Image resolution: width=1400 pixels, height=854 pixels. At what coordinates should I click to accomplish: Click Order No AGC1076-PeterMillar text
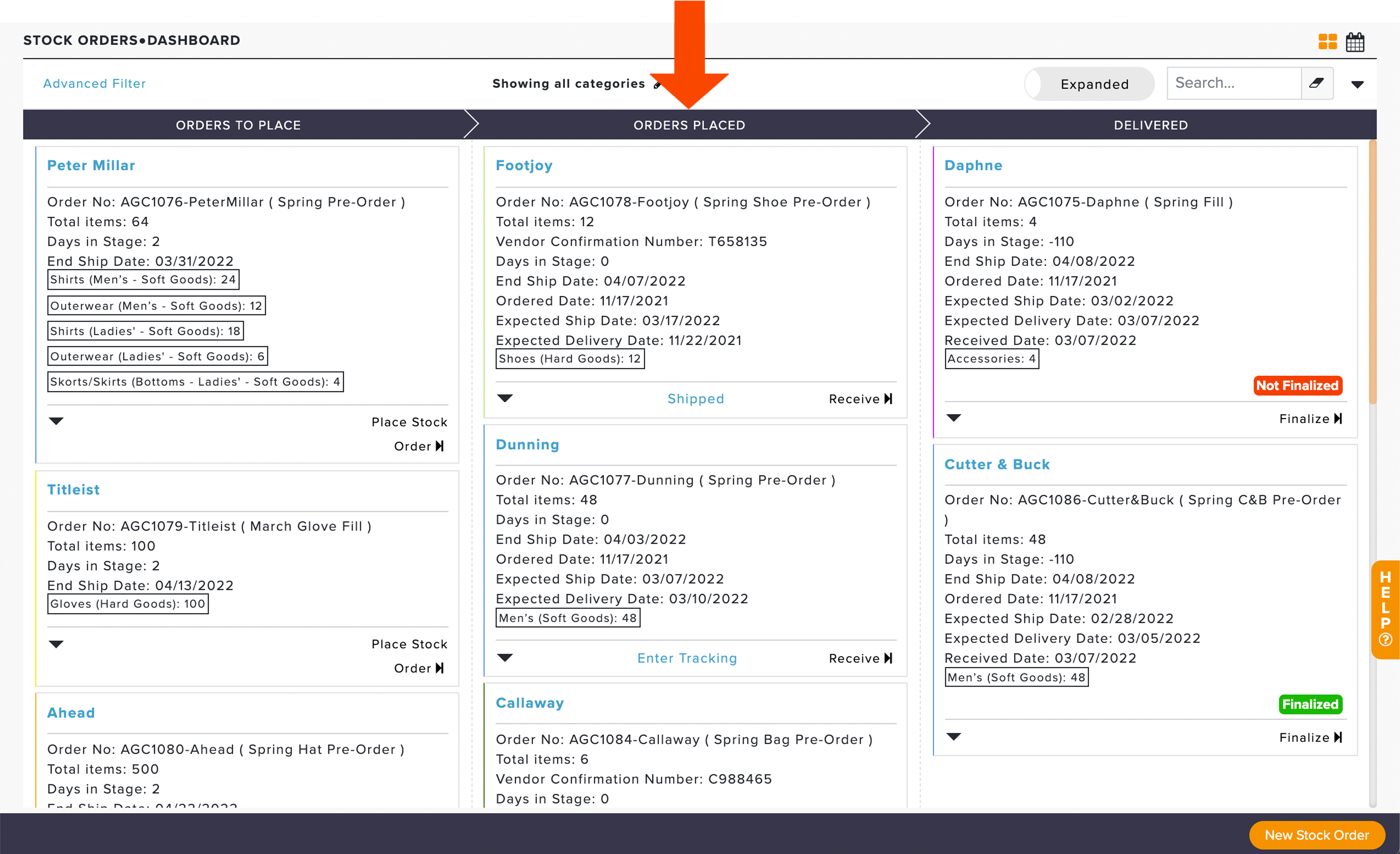pyautogui.click(x=226, y=202)
